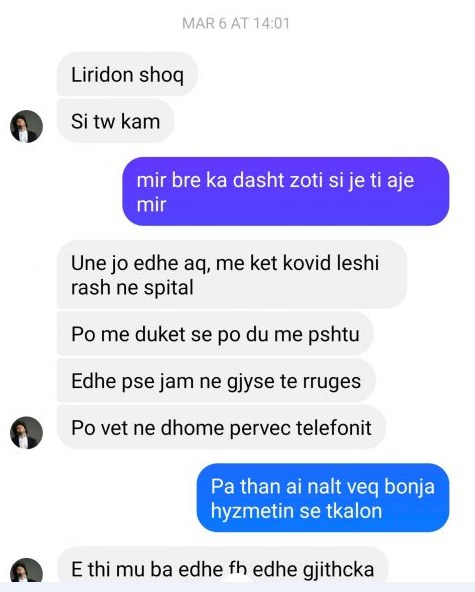The width and height of the screenshot is (475, 592).
Task: Tap the partially visible avatar beside the last message
Action: coord(26,570)
